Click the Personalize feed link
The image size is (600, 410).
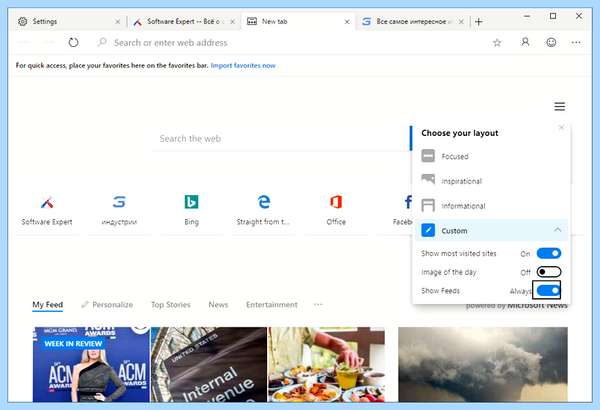[x=107, y=304]
